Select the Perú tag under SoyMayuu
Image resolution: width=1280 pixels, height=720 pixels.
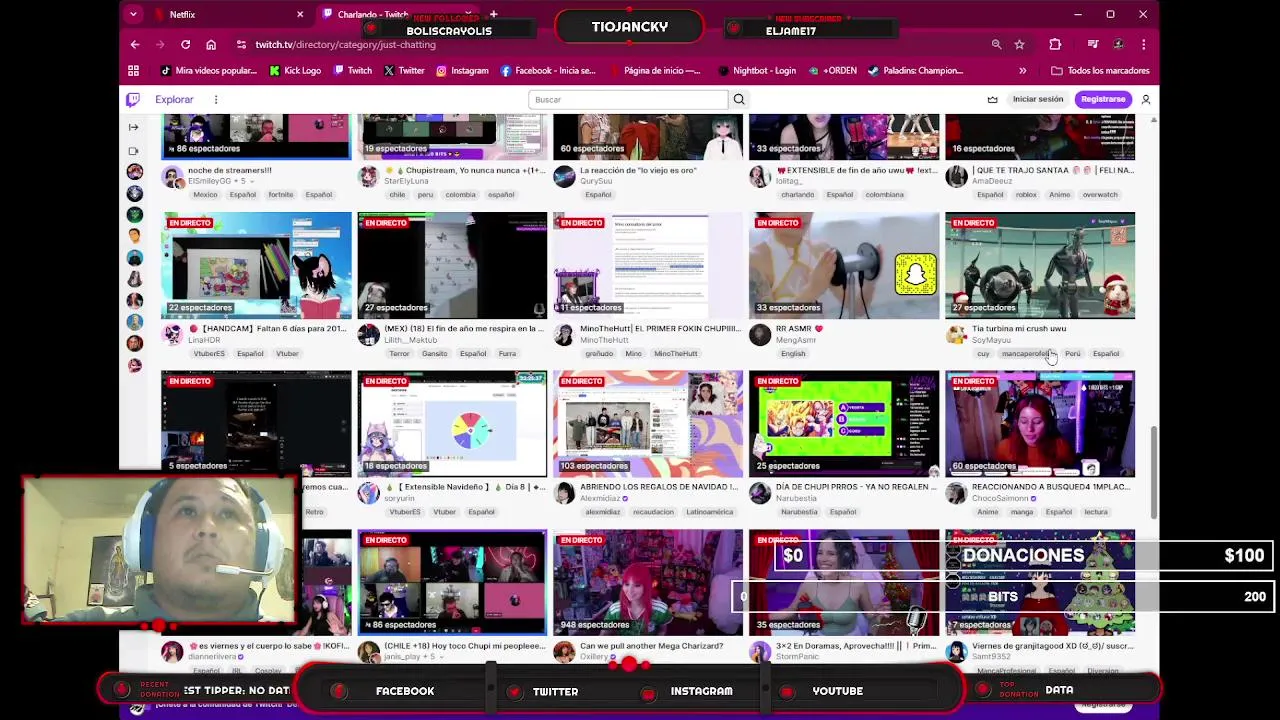[1073, 353]
